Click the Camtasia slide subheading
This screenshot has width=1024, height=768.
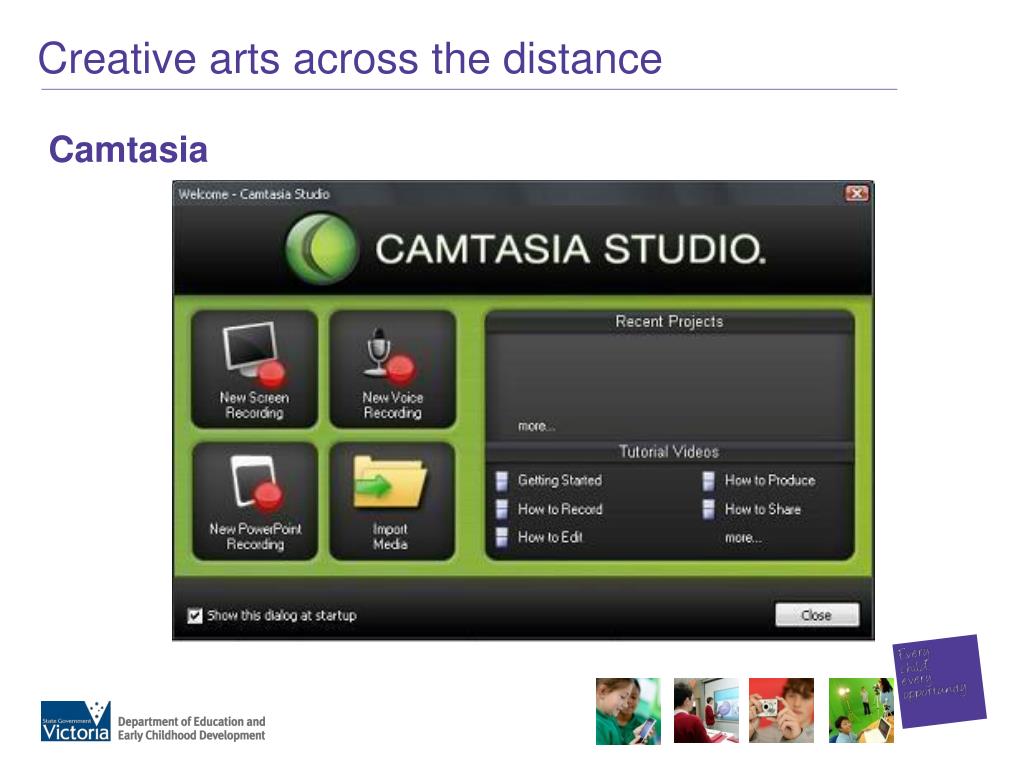point(128,150)
